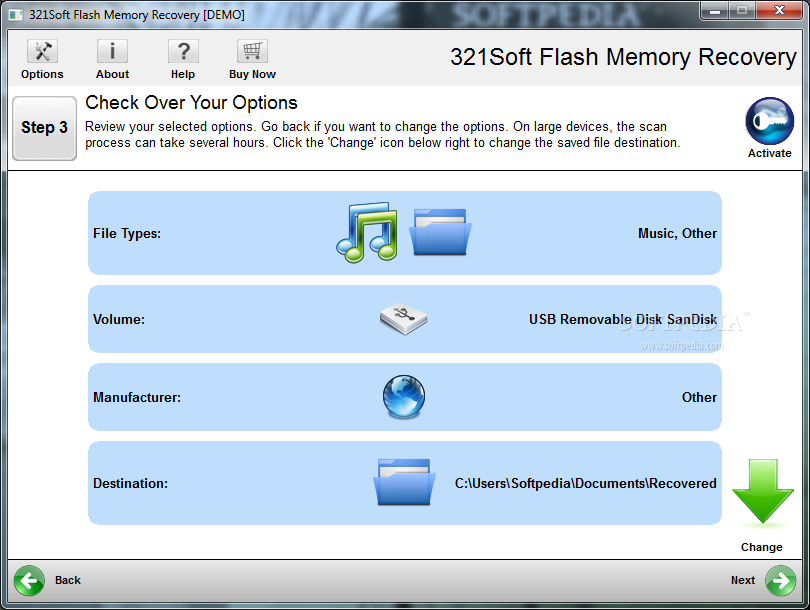
Task: Click the 'Volume:' label
Action: (119, 319)
